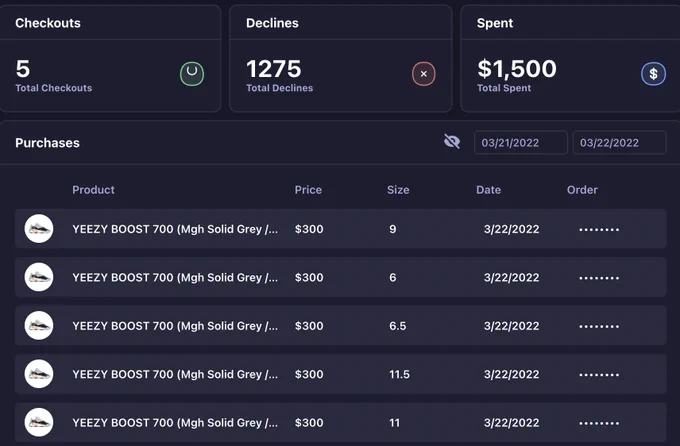
Task: Reveal hidden order number in size 11.5 row
Action: [x=599, y=375]
